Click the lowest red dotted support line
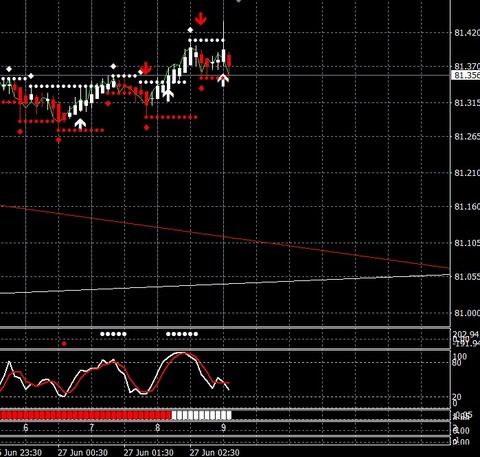The height and width of the screenshot is (457, 480). click(x=80, y=130)
